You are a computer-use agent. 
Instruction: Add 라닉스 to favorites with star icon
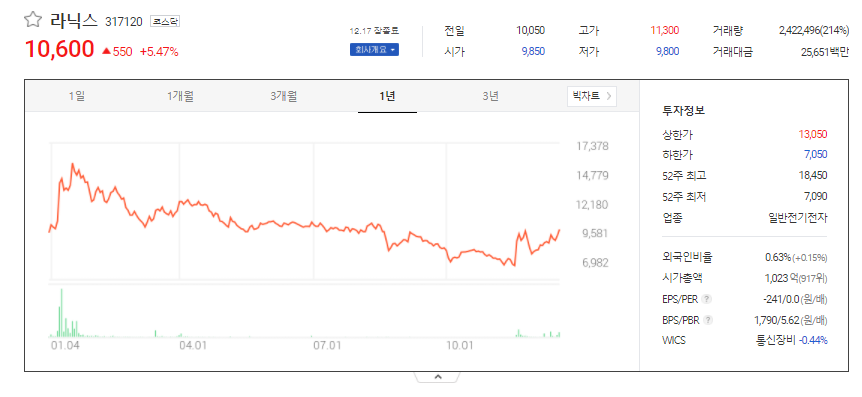[33, 20]
